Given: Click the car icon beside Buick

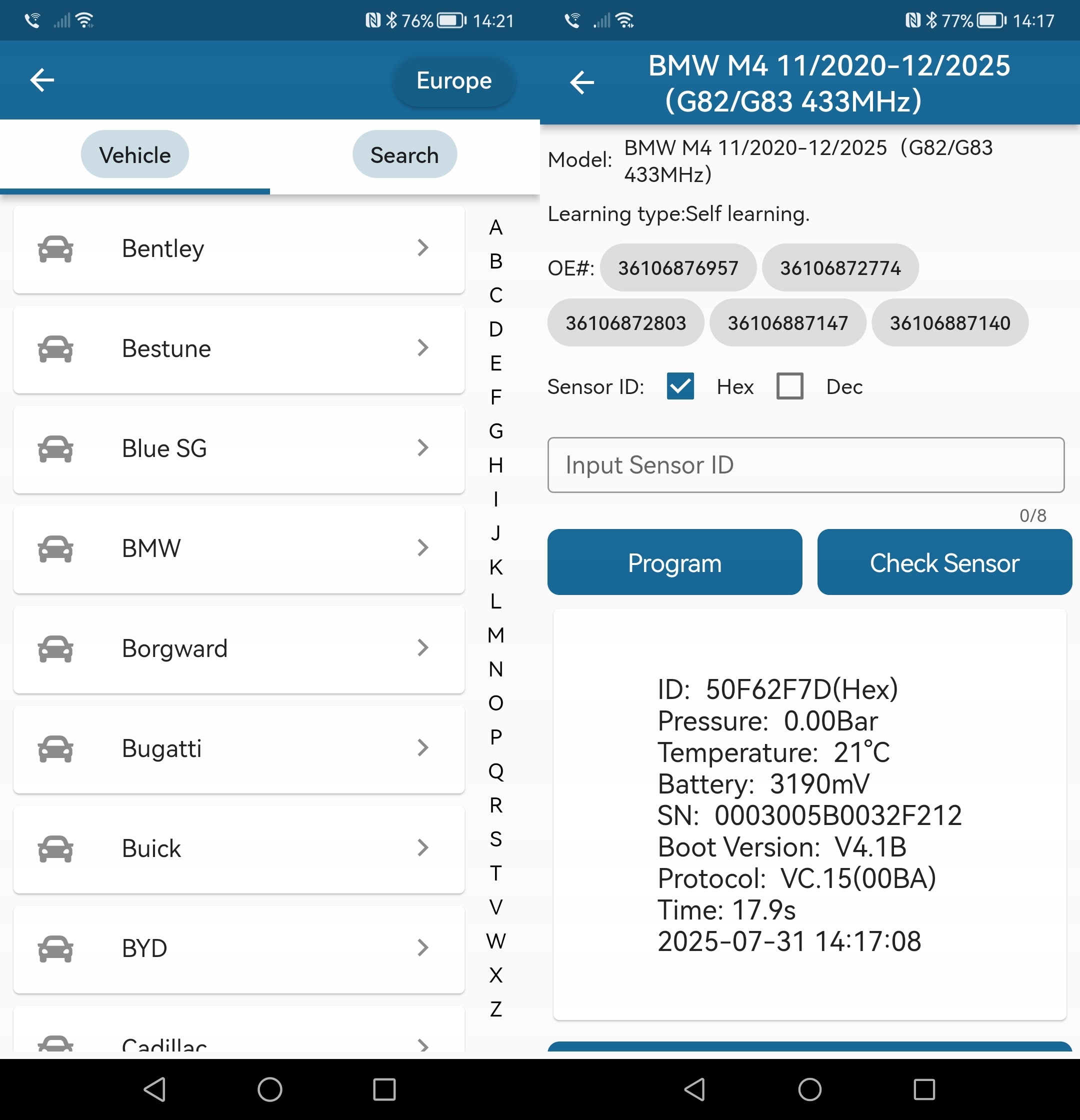Looking at the screenshot, I should (56, 848).
